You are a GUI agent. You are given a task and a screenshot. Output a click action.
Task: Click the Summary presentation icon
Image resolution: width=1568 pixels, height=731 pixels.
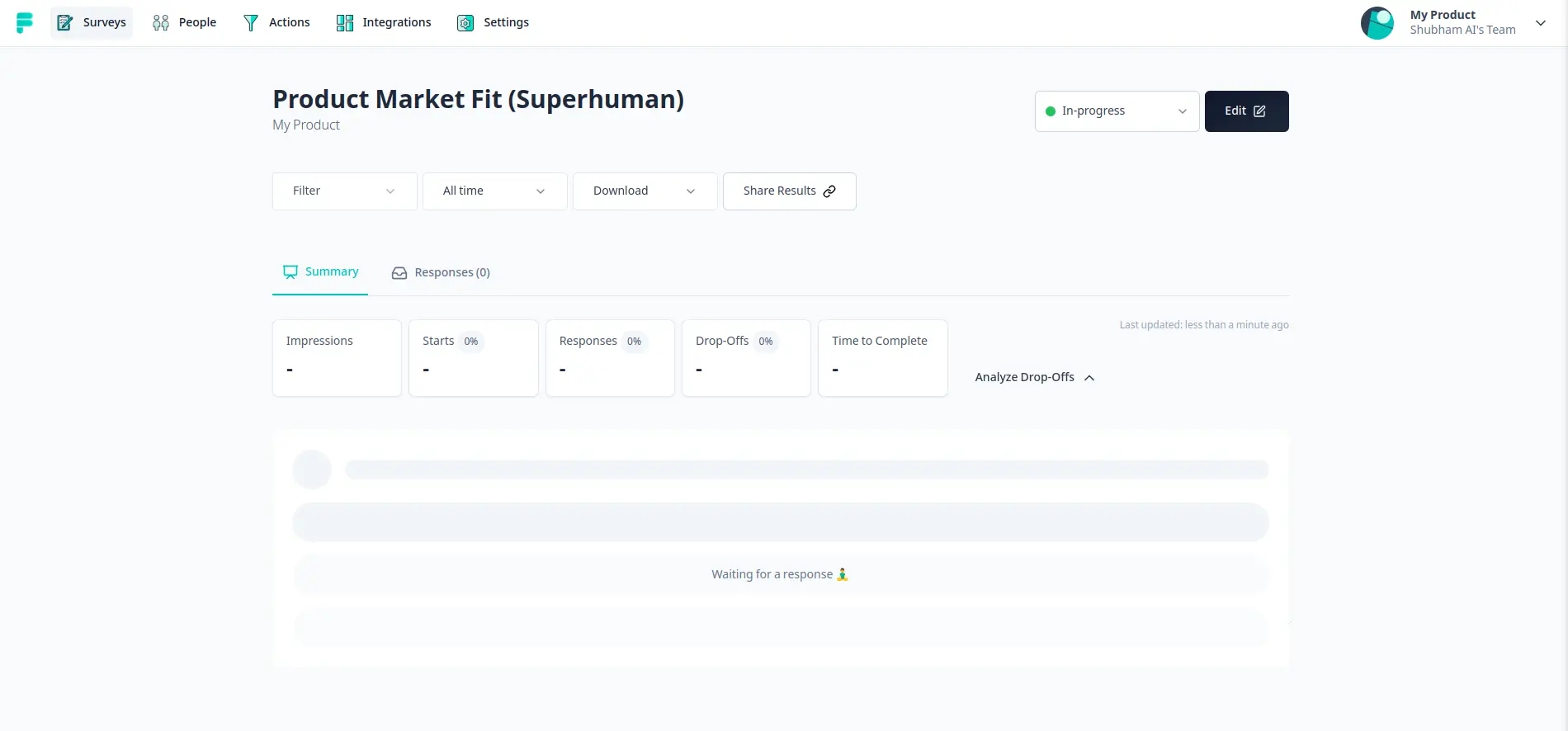pyautogui.click(x=290, y=272)
